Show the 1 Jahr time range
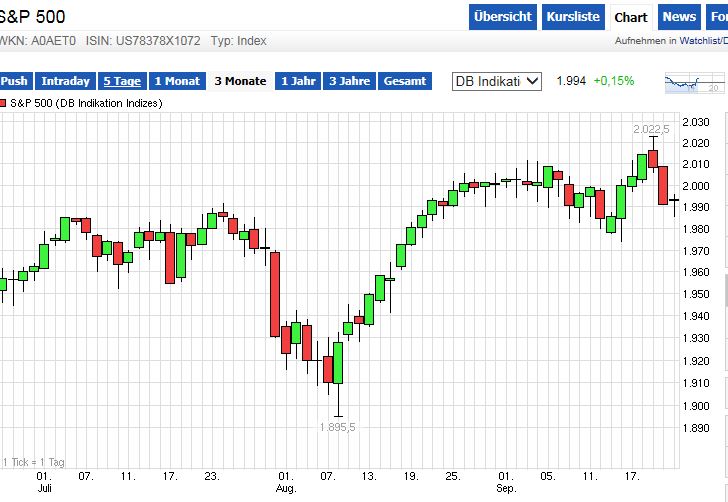 click(x=298, y=81)
